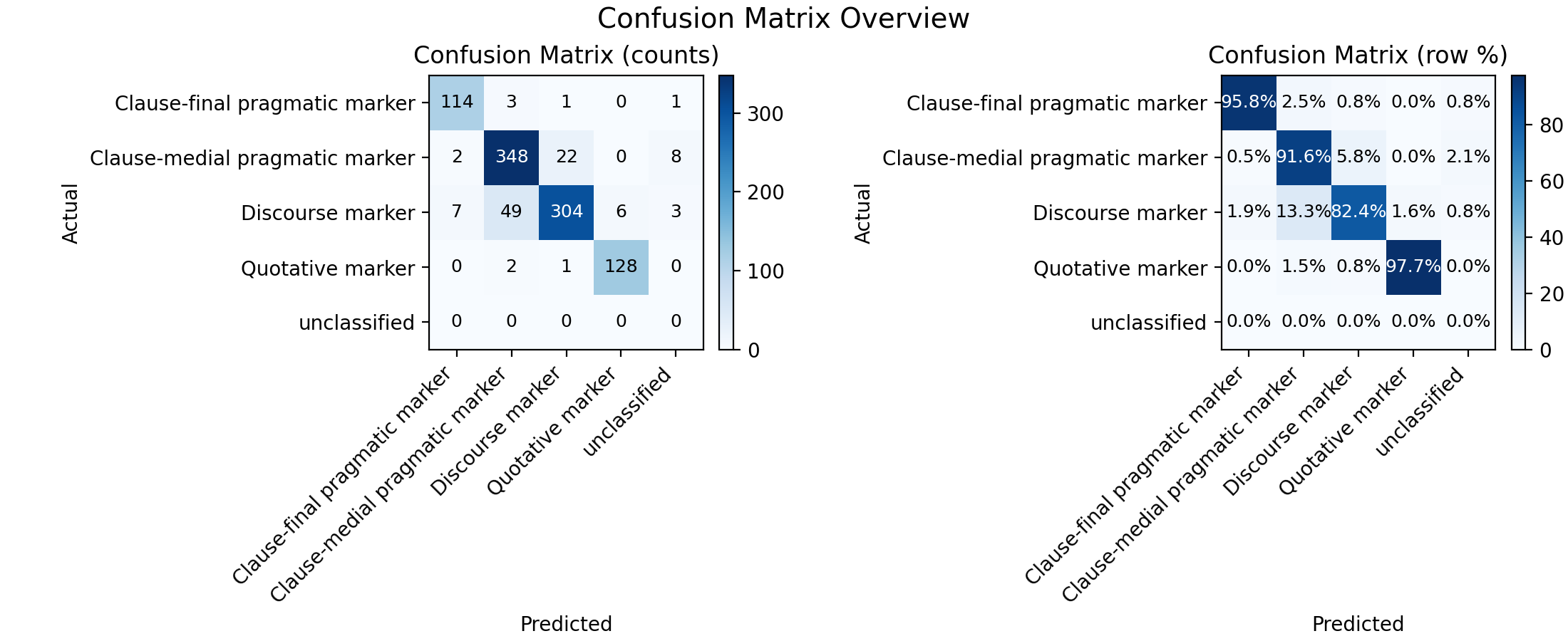1568x641 pixels.
Task: Click the 'Actual' axis label of percent matrix
Action: pyautogui.click(x=862, y=213)
